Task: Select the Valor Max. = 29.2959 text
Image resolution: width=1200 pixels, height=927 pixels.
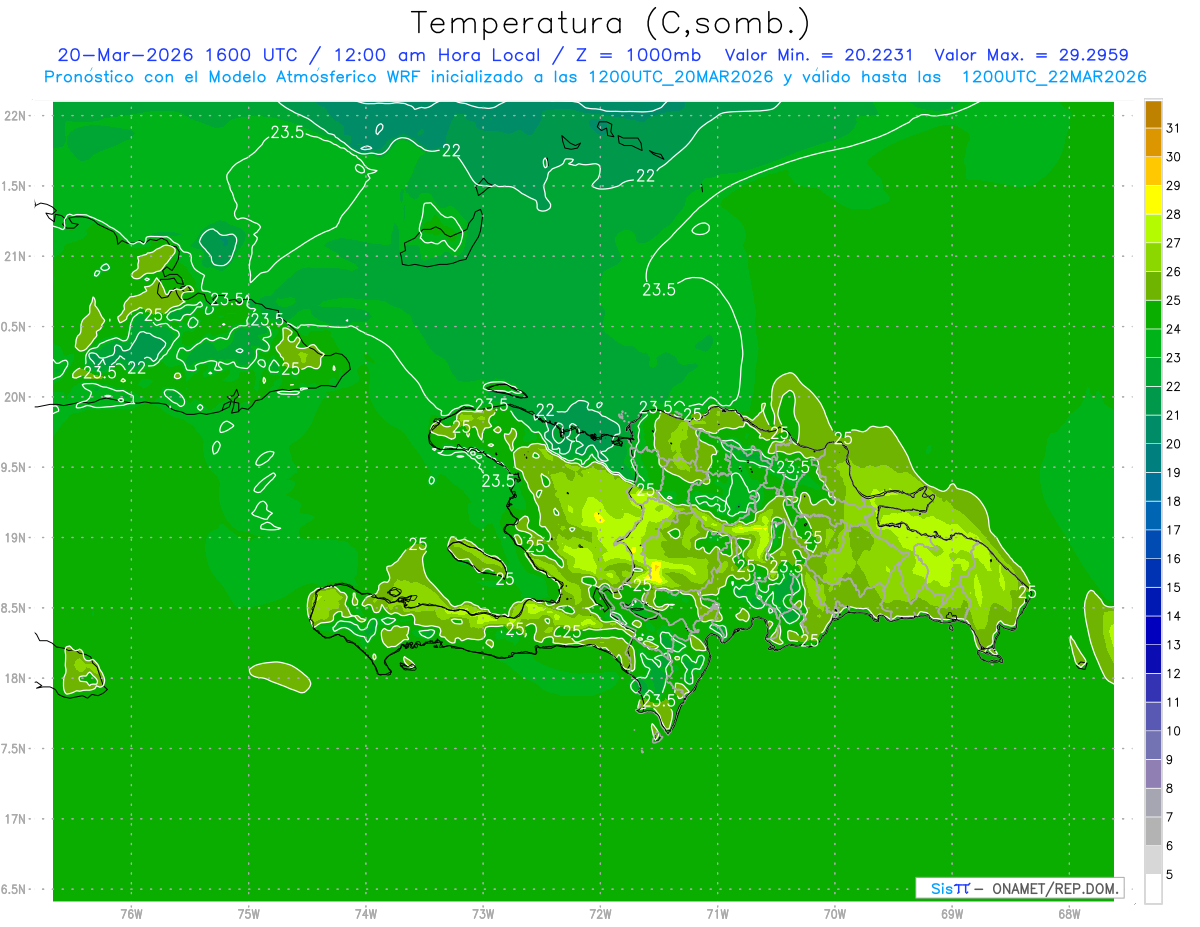Action: [x=1031, y=55]
